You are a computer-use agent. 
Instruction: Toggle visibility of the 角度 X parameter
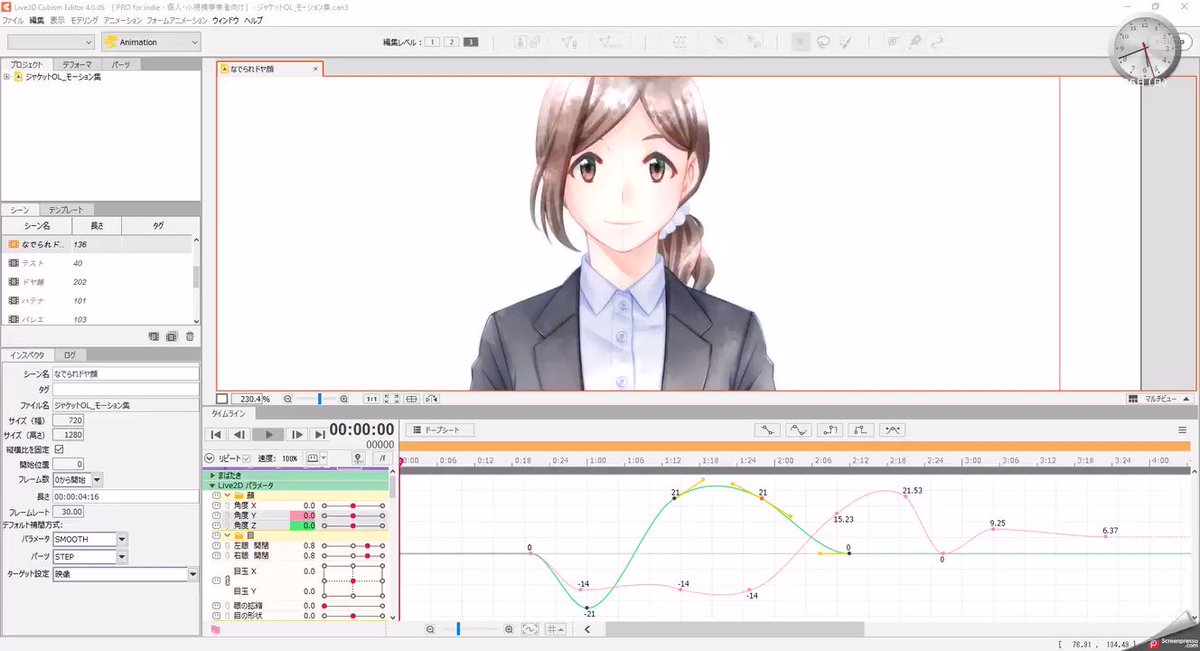(215, 505)
